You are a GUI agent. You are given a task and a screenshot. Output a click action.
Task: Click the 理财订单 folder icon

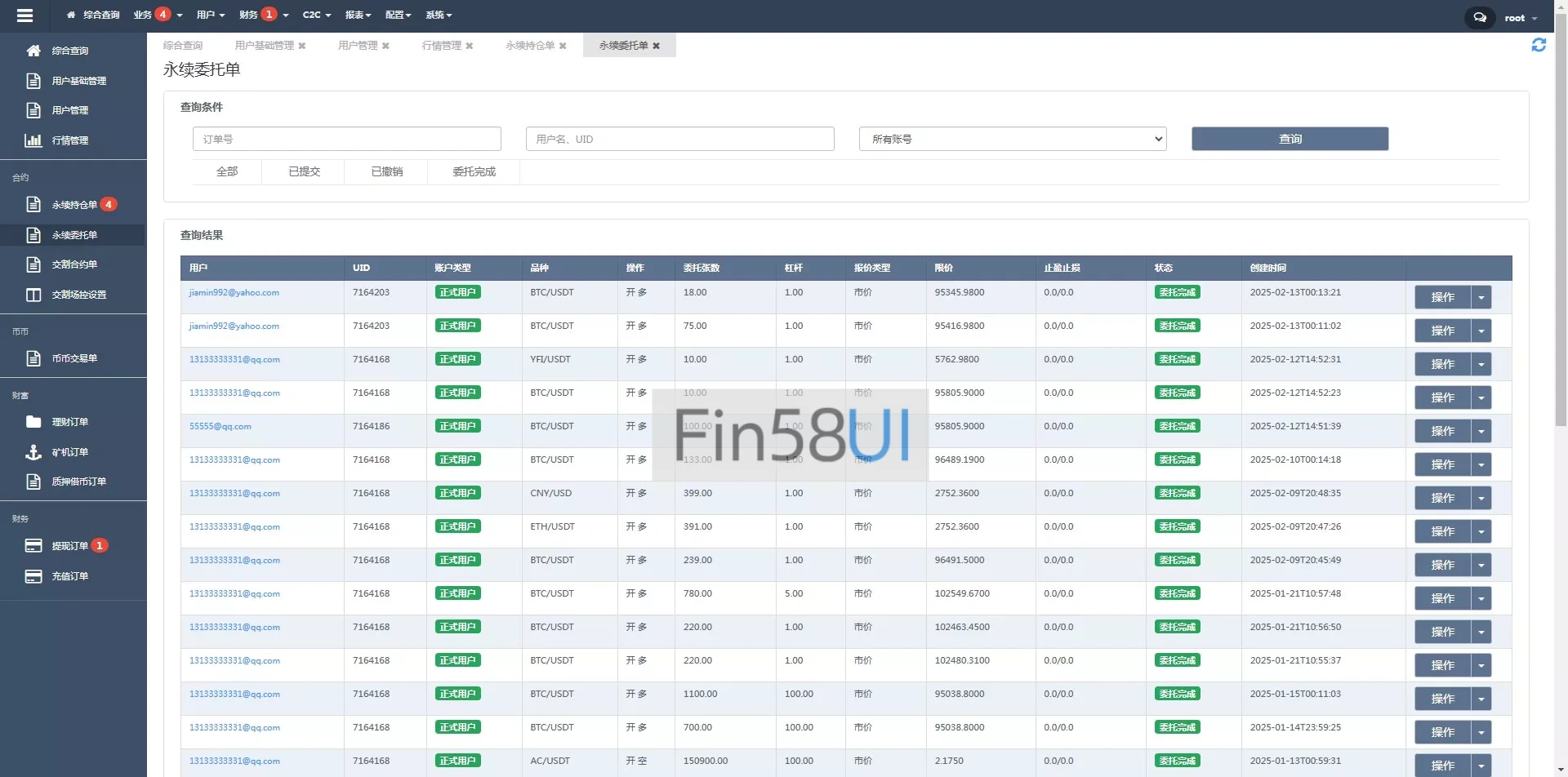(x=33, y=422)
